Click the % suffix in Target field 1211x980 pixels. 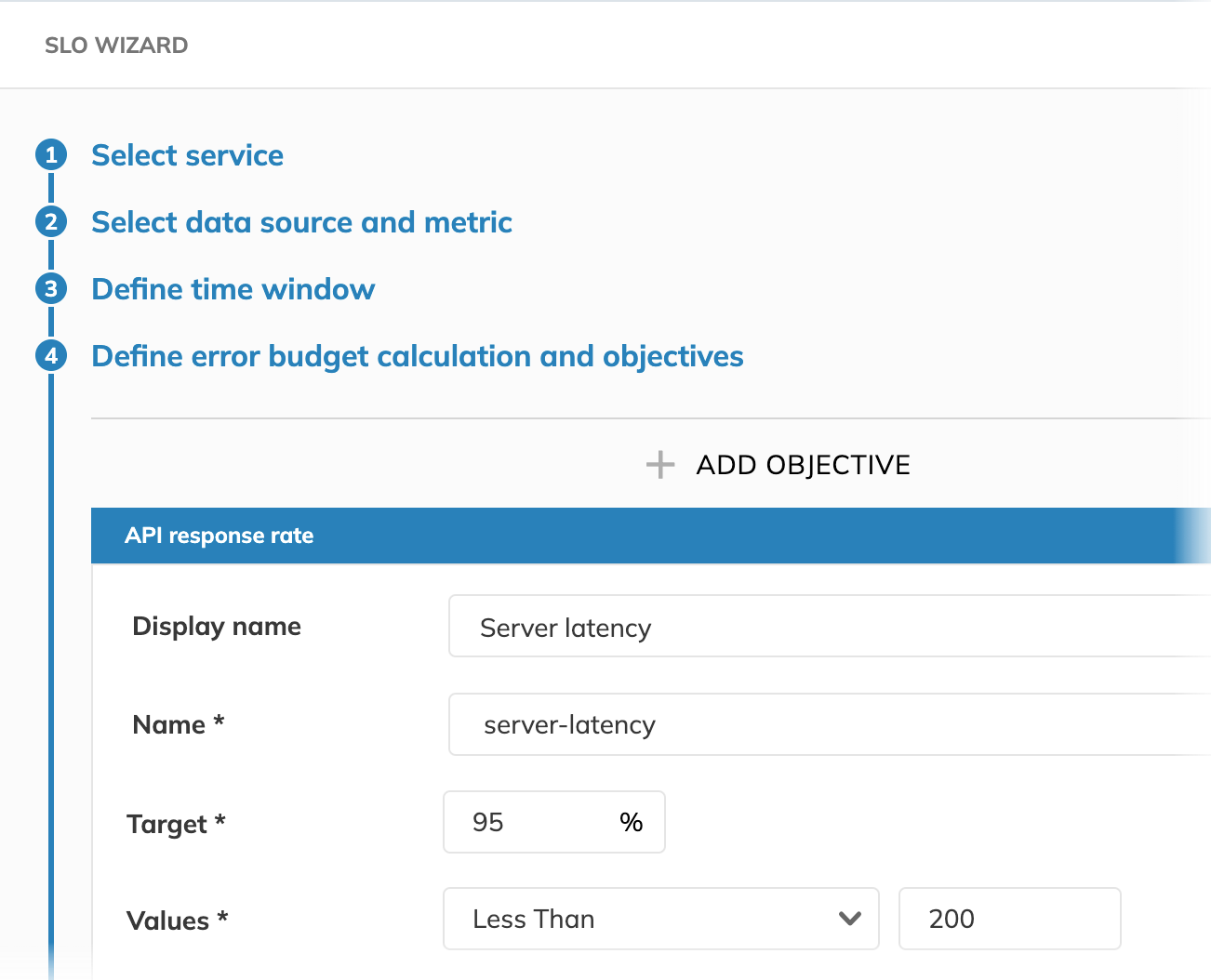(x=632, y=822)
